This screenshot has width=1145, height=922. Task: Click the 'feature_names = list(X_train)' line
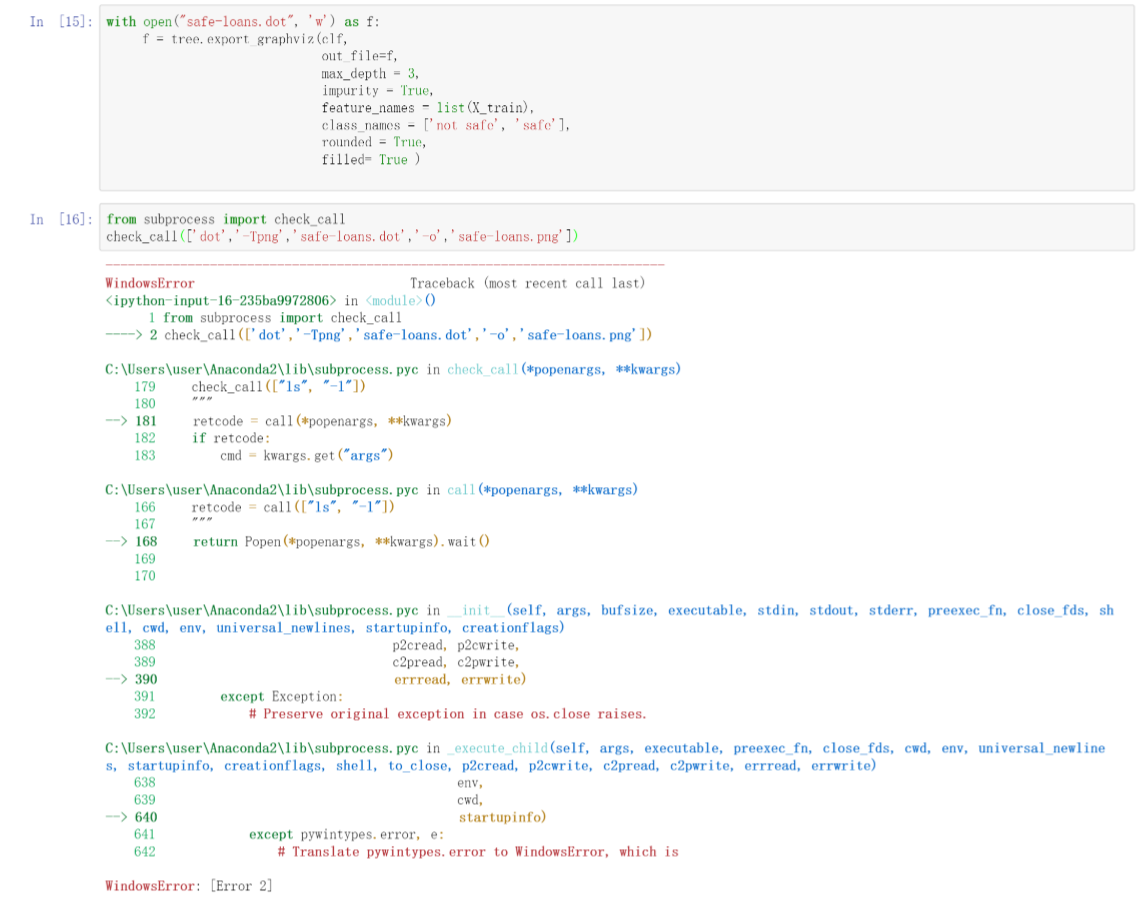tap(428, 107)
